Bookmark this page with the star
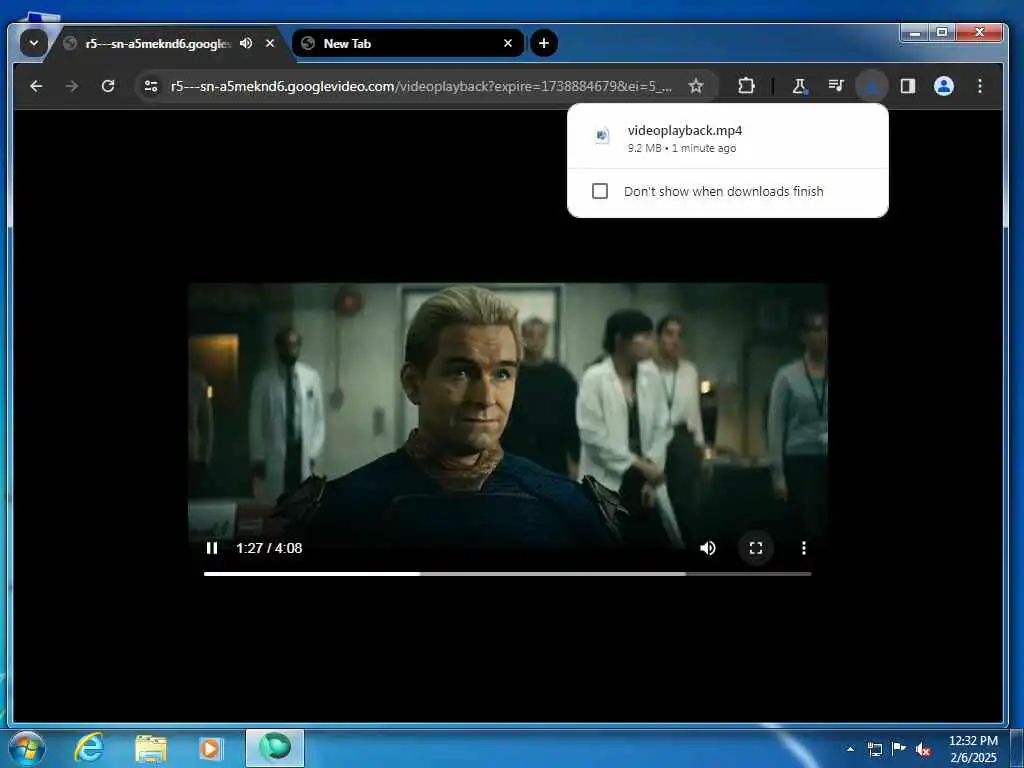1024x768 pixels. tap(696, 86)
